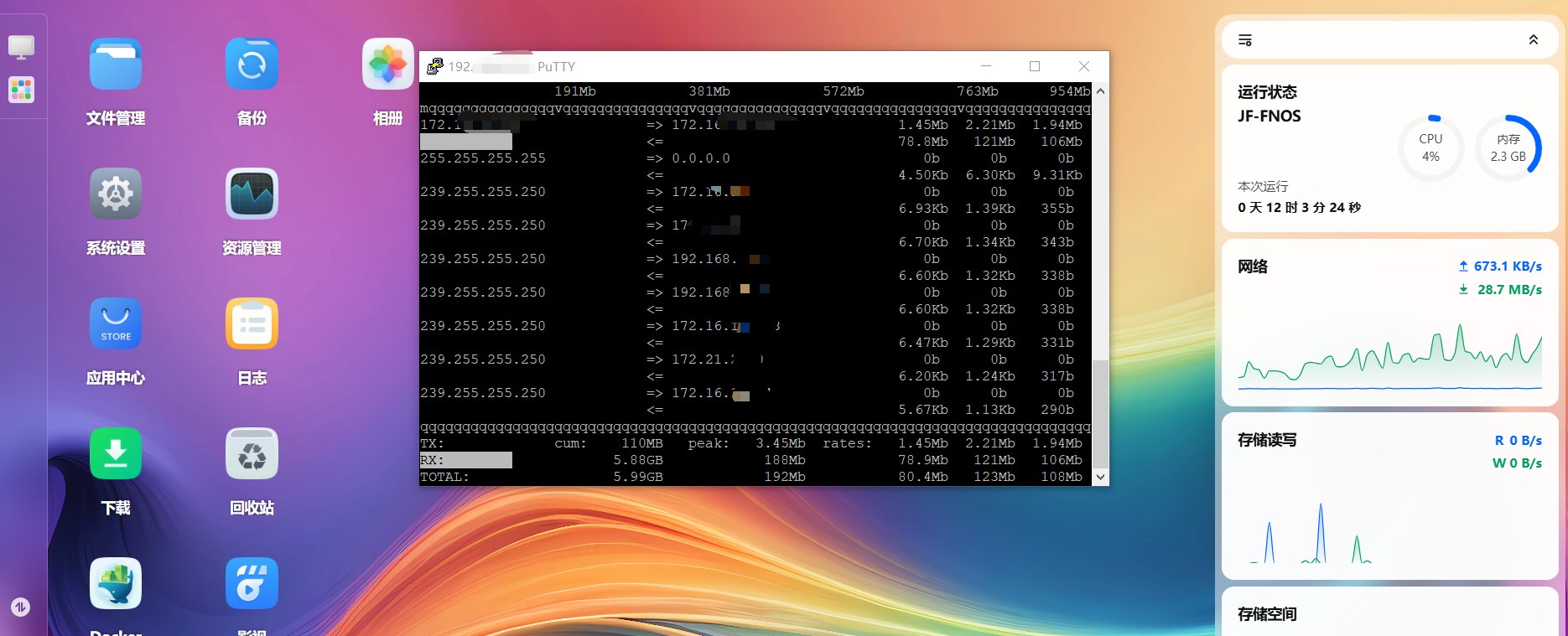Launch the 备份 backup app
The height and width of the screenshot is (636, 1568).
tap(252, 64)
